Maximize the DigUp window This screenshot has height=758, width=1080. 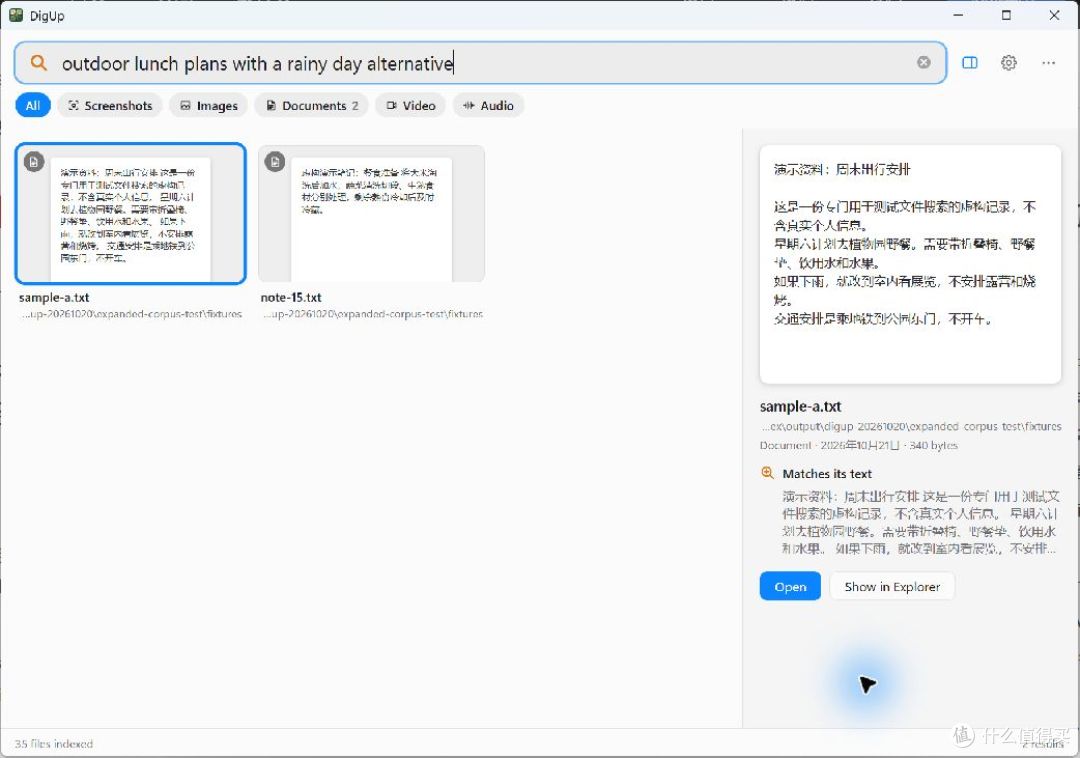pos(1006,15)
